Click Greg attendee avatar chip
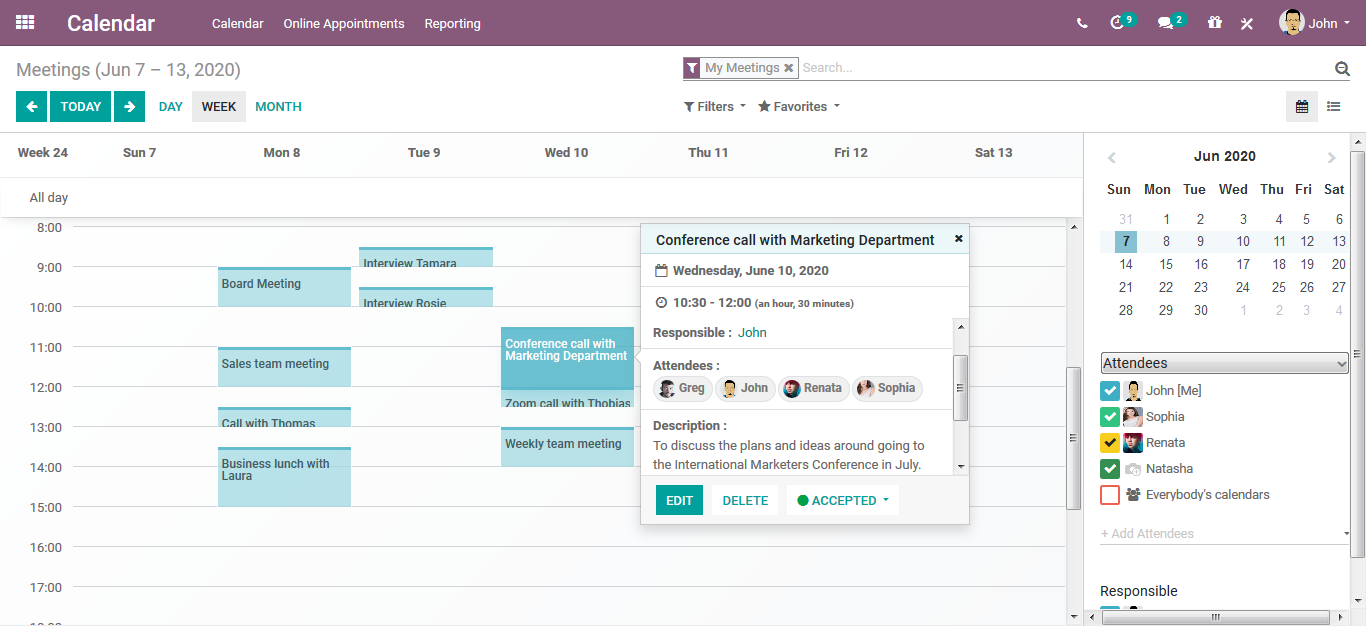Screen dimensions: 1366x626 [683, 389]
